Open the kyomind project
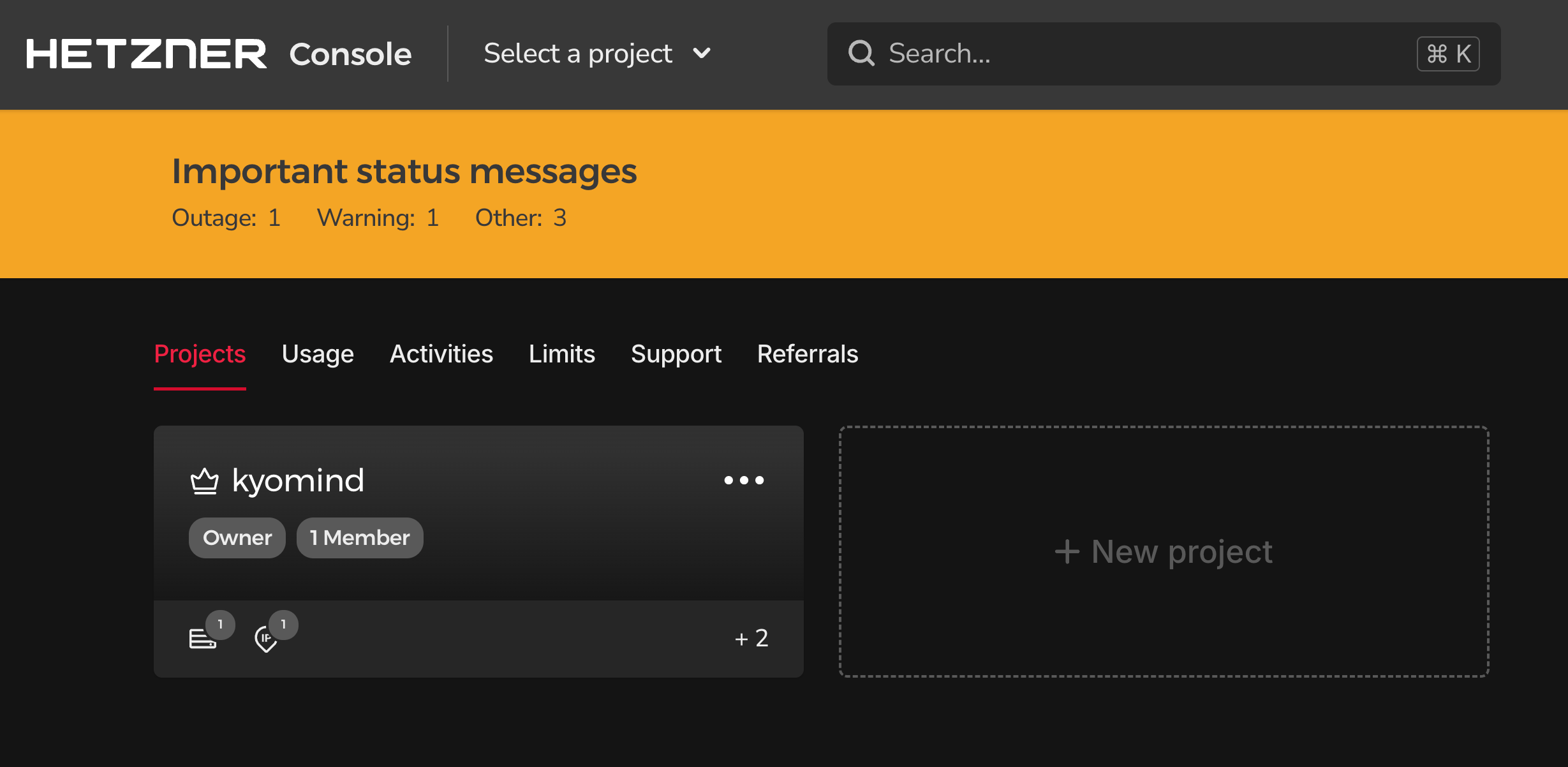This screenshot has height=767, width=1568. pyautogui.click(x=299, y=480)
